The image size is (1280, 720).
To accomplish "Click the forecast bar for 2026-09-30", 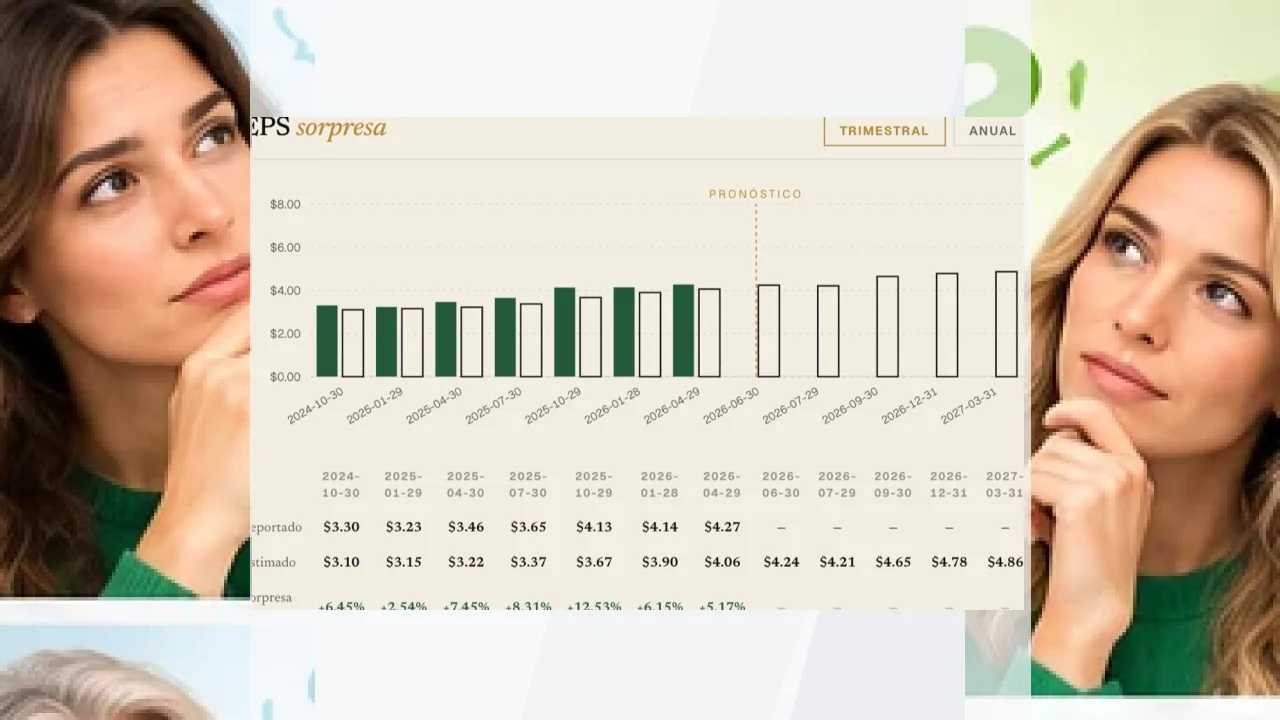I will click(887, 327).
